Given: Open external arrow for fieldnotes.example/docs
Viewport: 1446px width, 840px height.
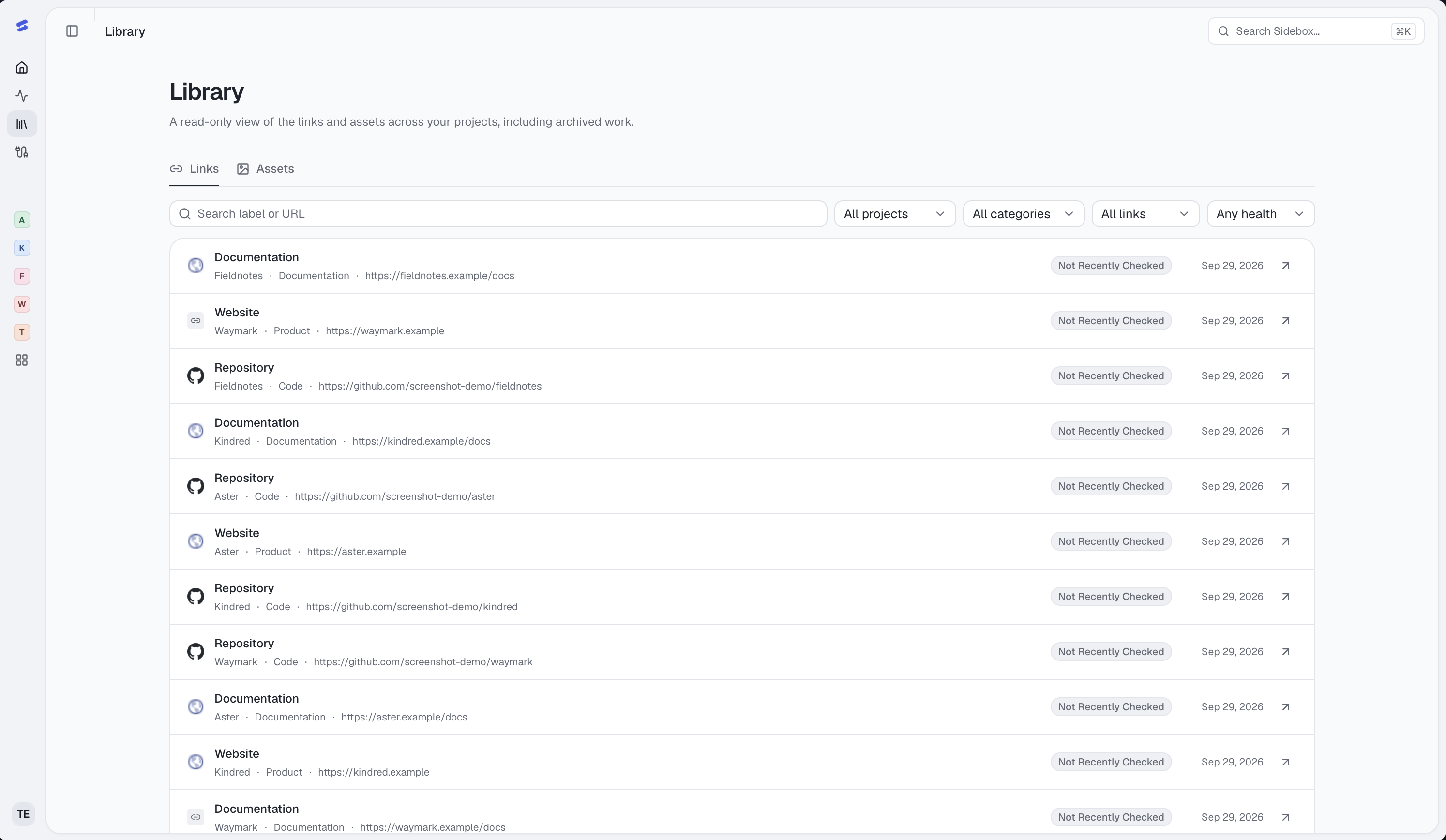Looking at the screenshot, I should [x=1286, y=266].
